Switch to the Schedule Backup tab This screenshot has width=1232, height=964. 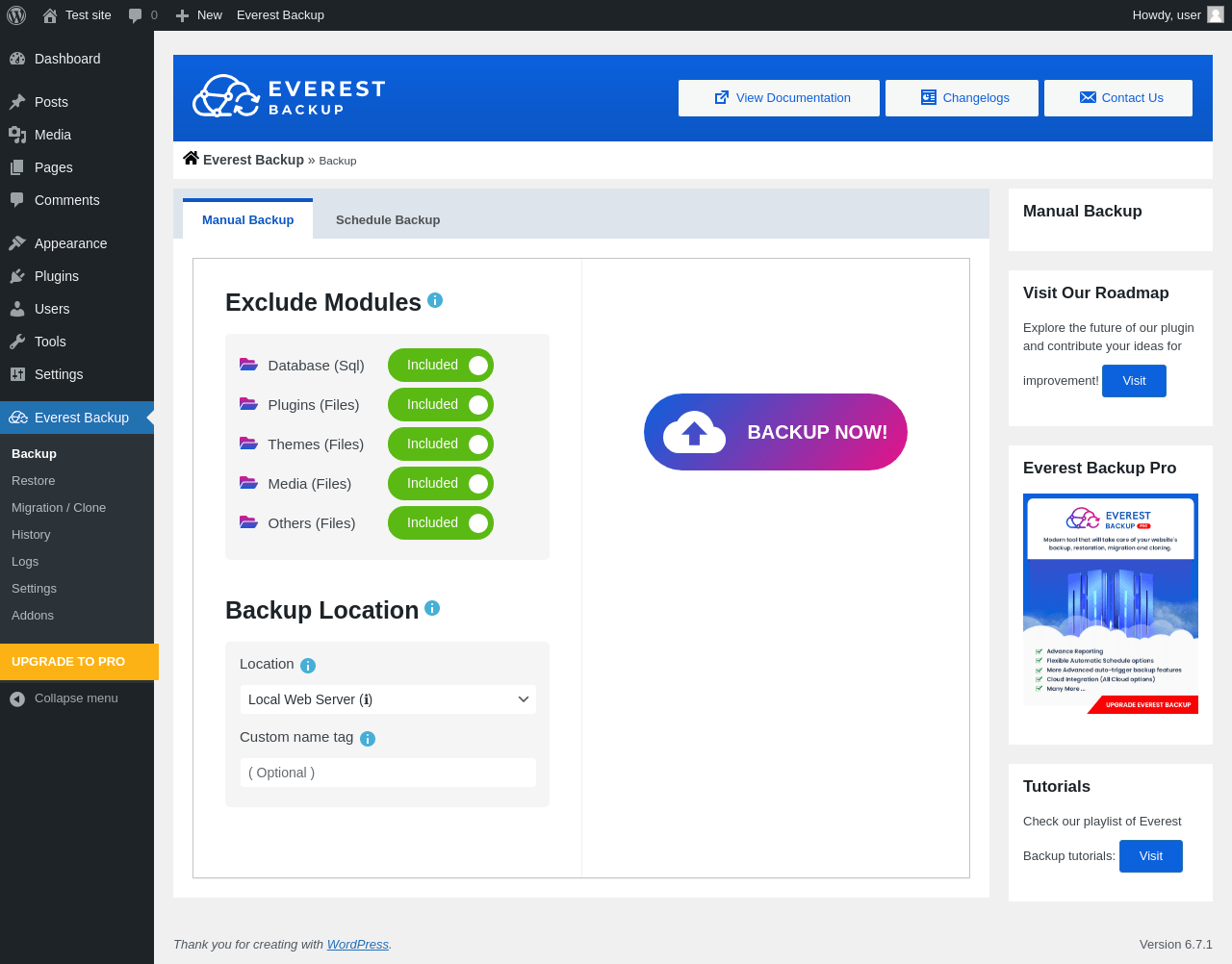[388, 219]
